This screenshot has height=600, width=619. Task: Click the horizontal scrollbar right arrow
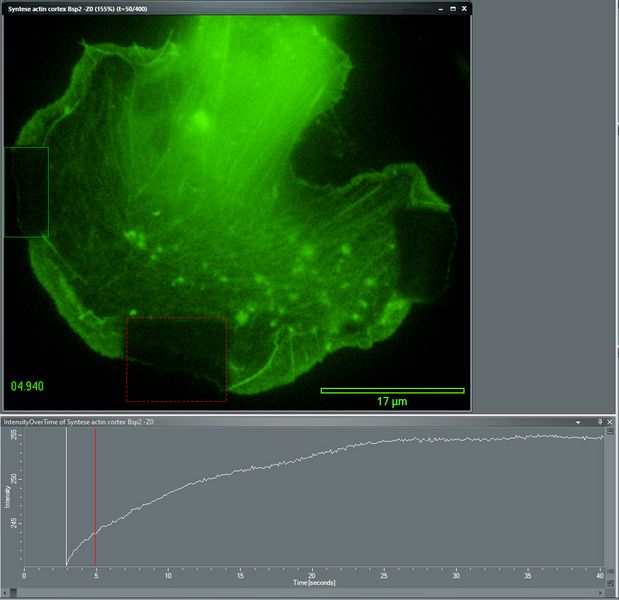(601, 592)
